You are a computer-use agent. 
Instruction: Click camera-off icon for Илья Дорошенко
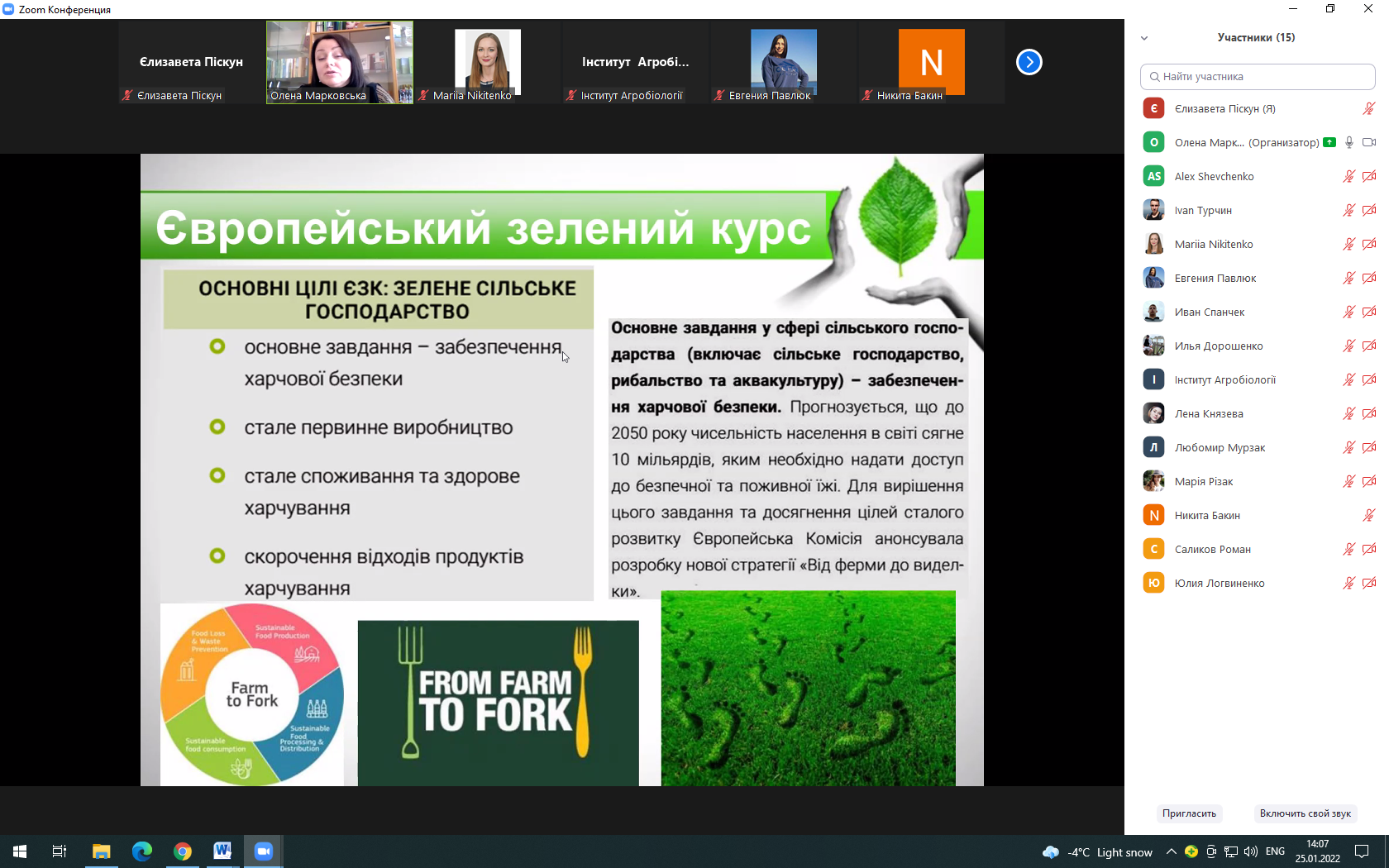pos(1369,346)
